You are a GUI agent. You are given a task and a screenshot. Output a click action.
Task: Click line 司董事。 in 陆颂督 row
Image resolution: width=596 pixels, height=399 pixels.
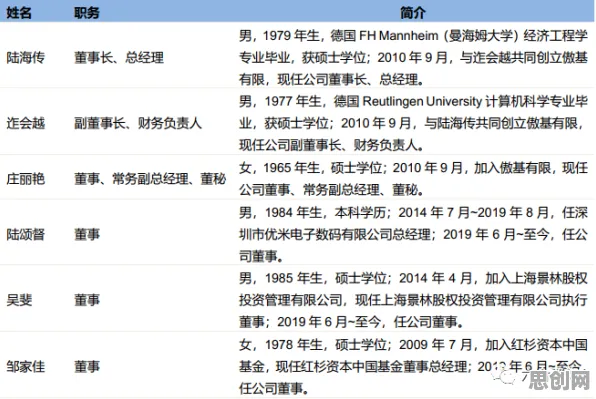[x=261, y=256]
